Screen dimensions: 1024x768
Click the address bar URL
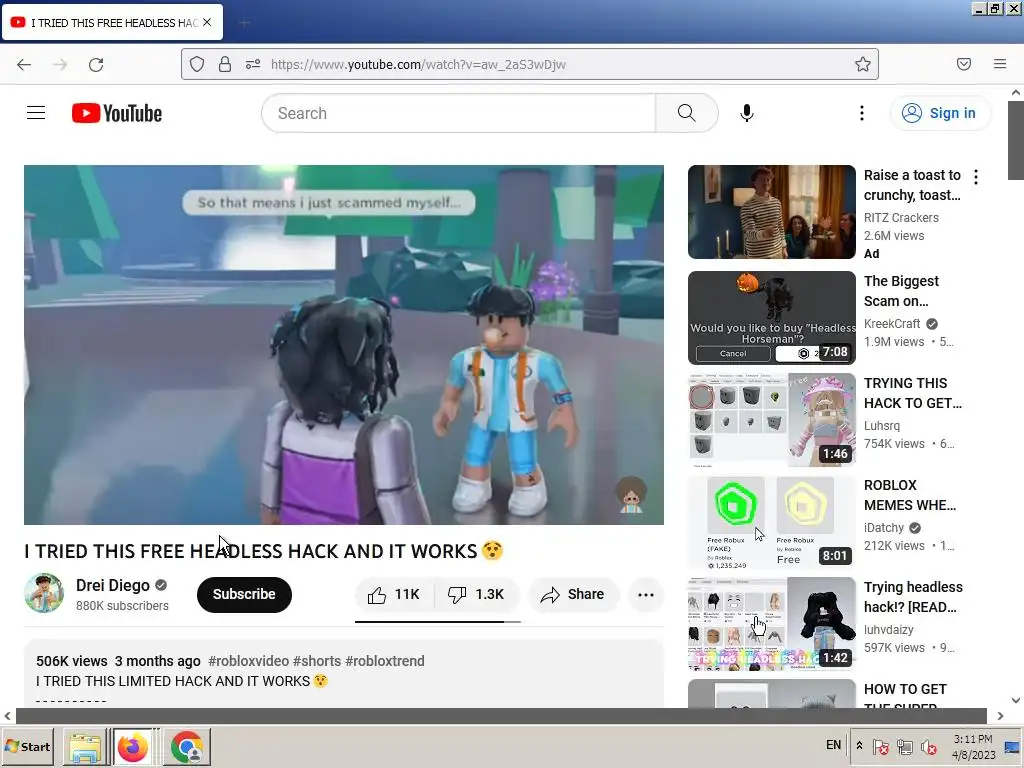click(x=418, y=64)
